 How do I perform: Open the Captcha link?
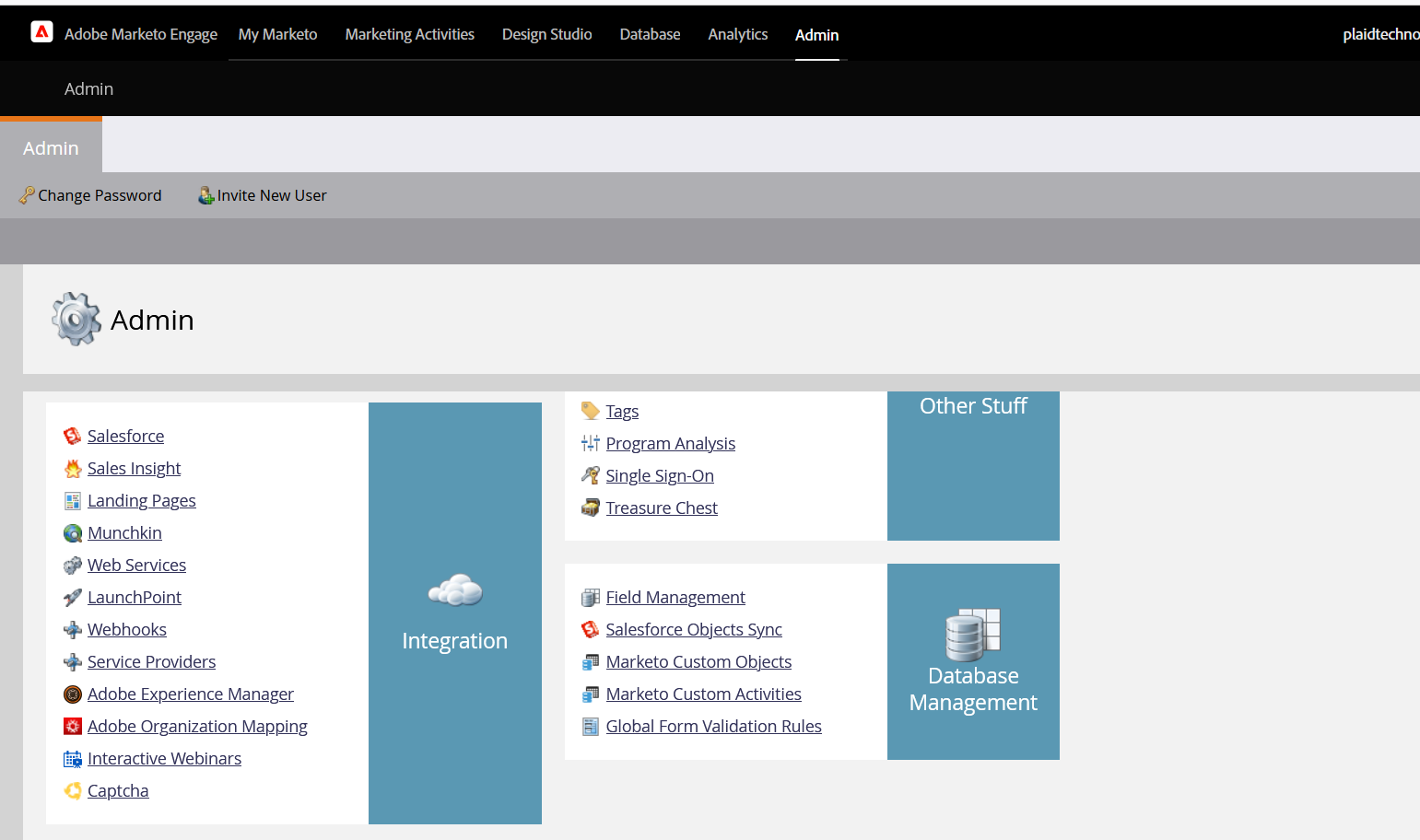[118, 790]
